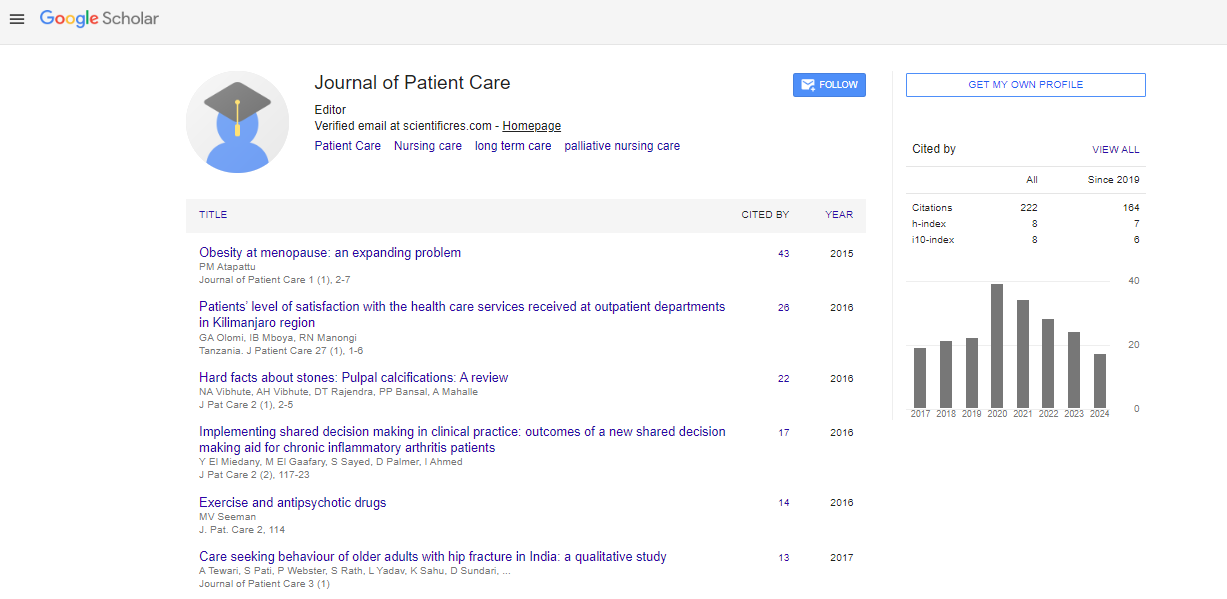Image resolution: width=1227 pixels, height=599 pixels.
Task: Sort articles by Year column header
Action: 839,215
